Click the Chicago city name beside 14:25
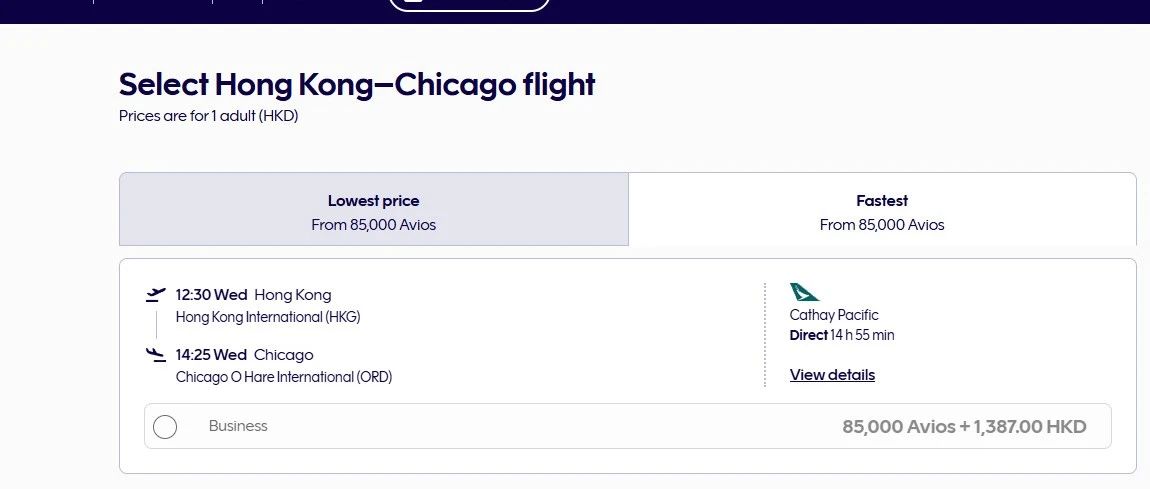Image resolution: width=1150 pixels, height=489 pixels. [x=283, y=355]
